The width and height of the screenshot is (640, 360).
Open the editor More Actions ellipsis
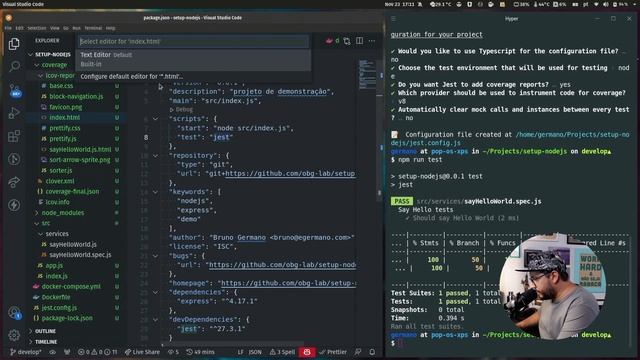[x=372, y=41]
